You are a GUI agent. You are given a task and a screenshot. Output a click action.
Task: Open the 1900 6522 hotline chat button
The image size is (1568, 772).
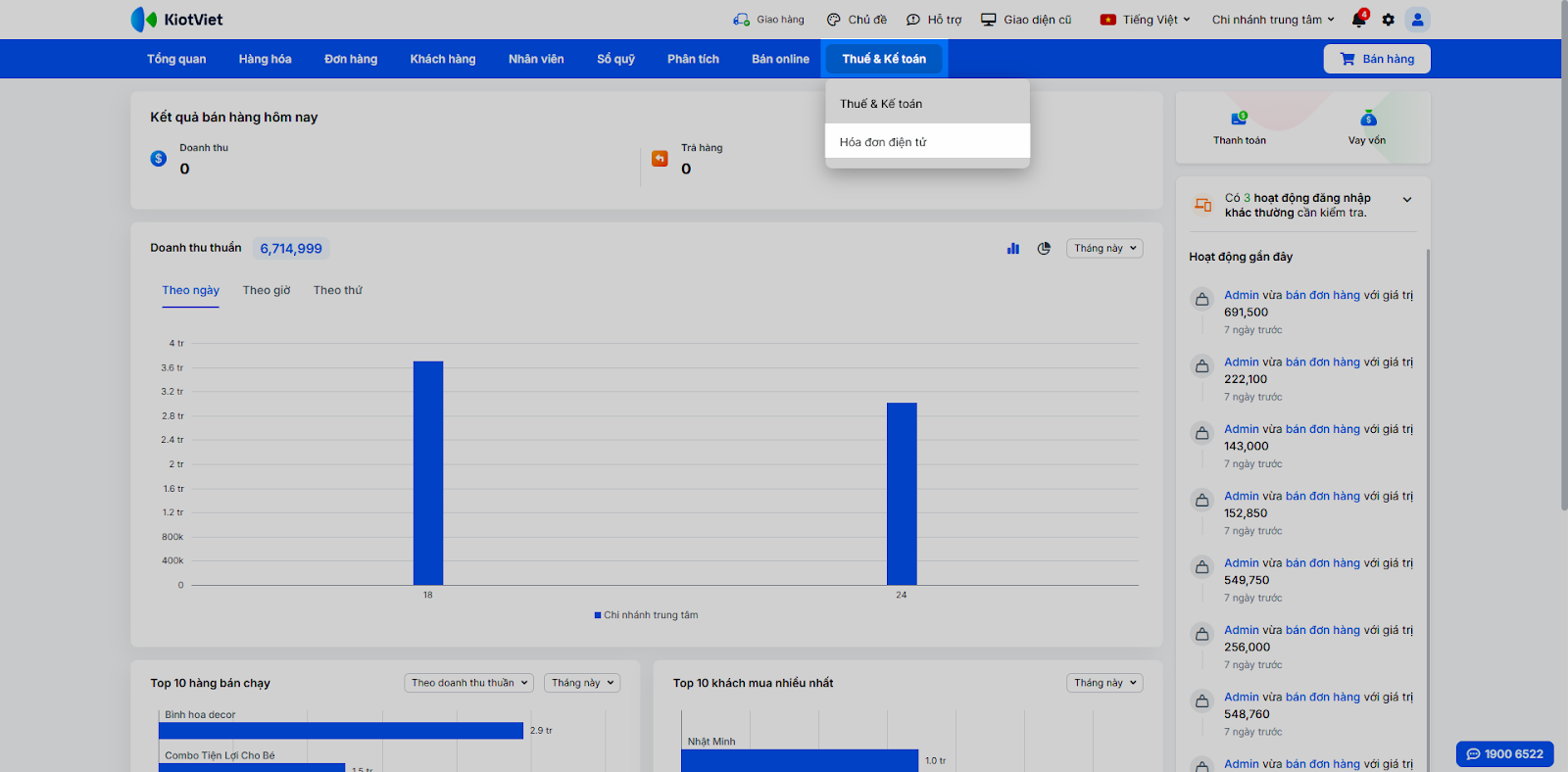pyautogui.click(x=1504, y=753)
